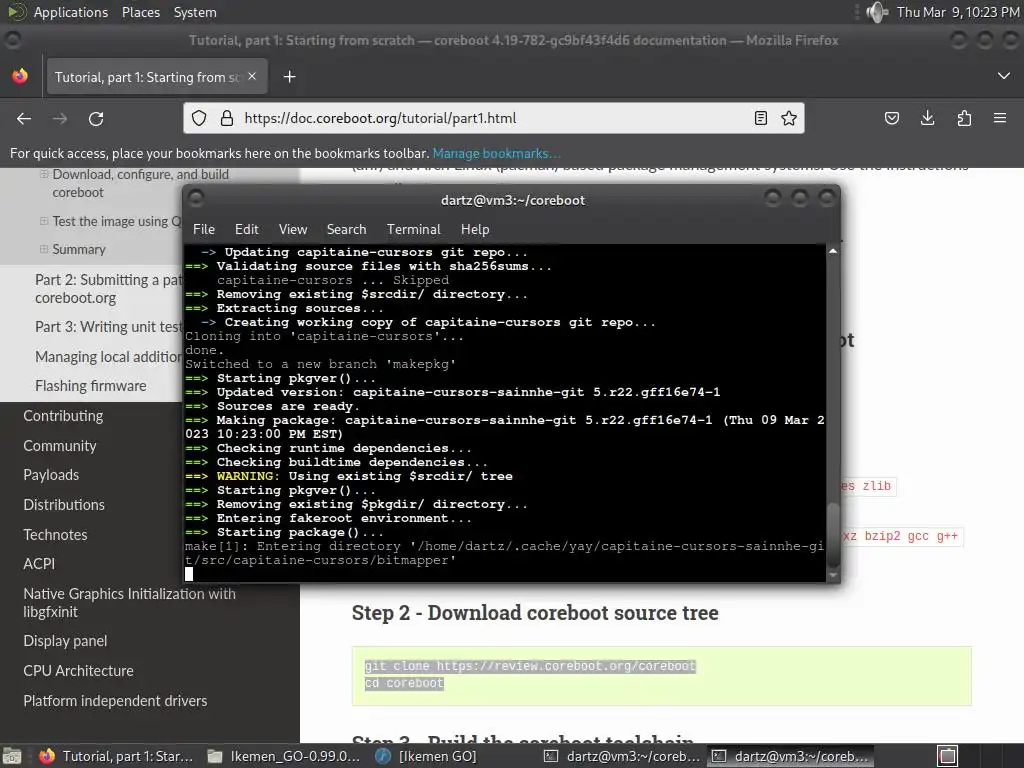Screen dimensions: 1024x768
Task: Click volume speaker icon in top panel
Action: click(876, 12)
